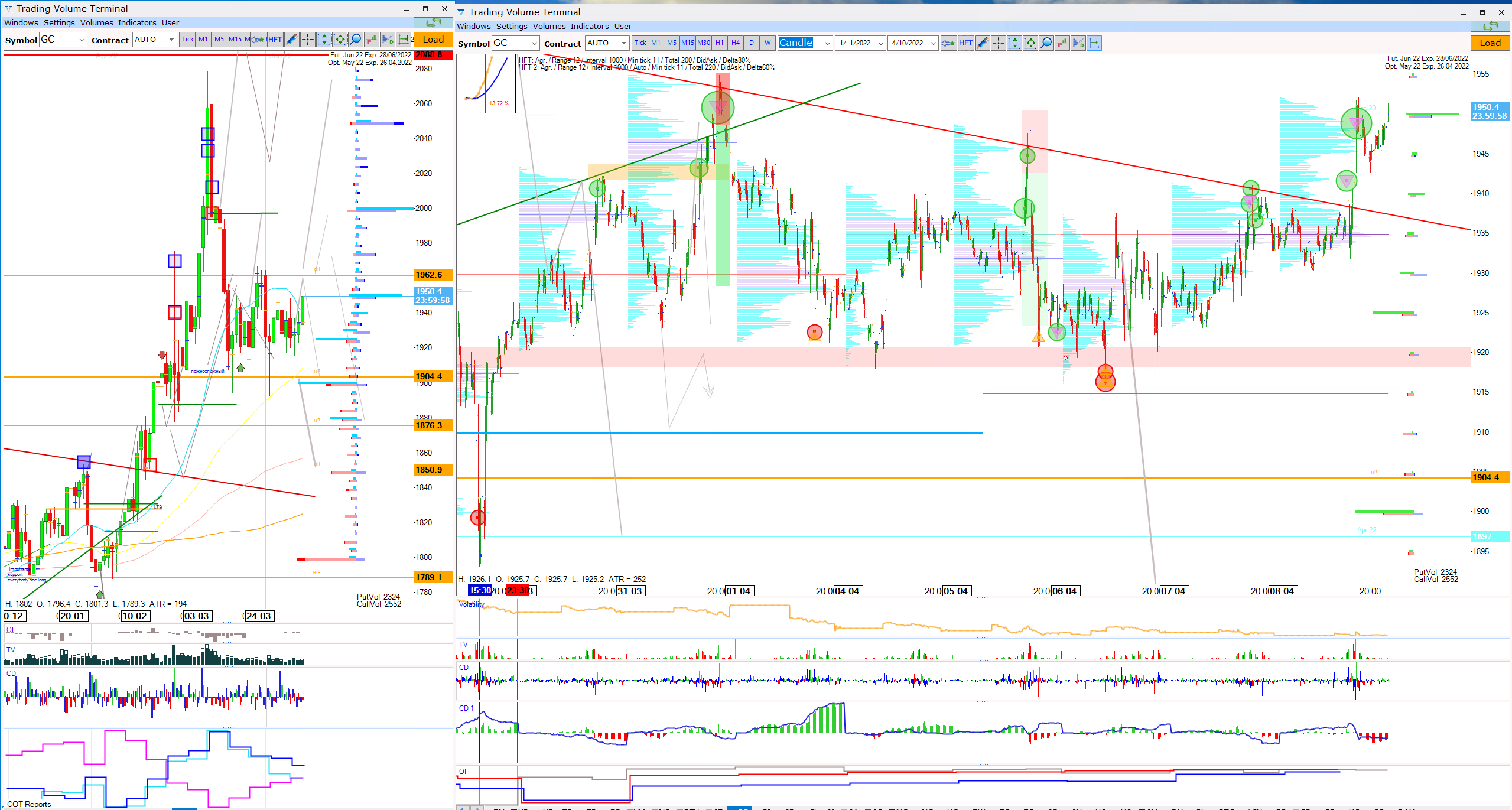The image size is (1512, 810).
Task: Open Indicators menu in left window
Action: pyautogui.click(x=136, y=22)
